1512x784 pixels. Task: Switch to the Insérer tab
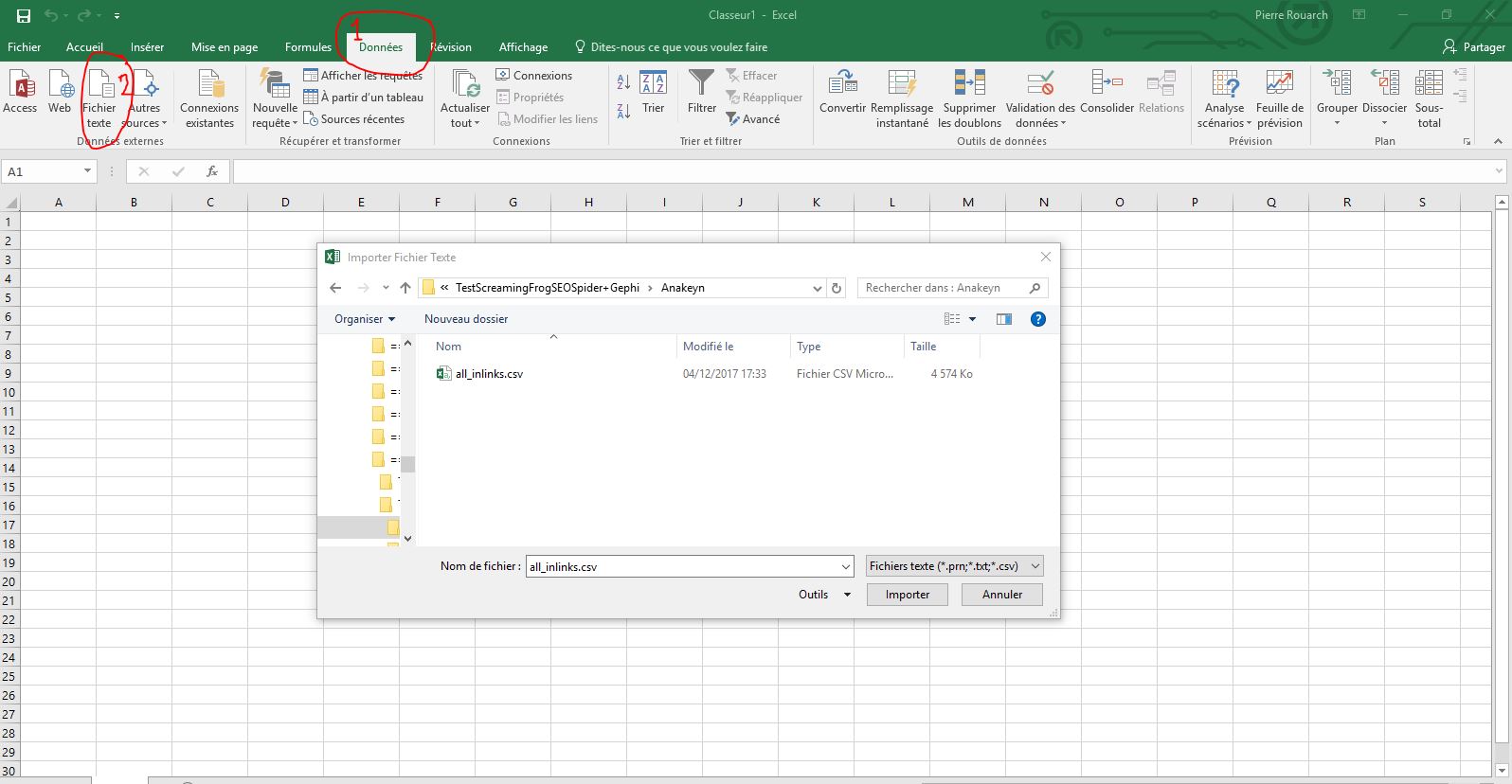tap(147, 47)
